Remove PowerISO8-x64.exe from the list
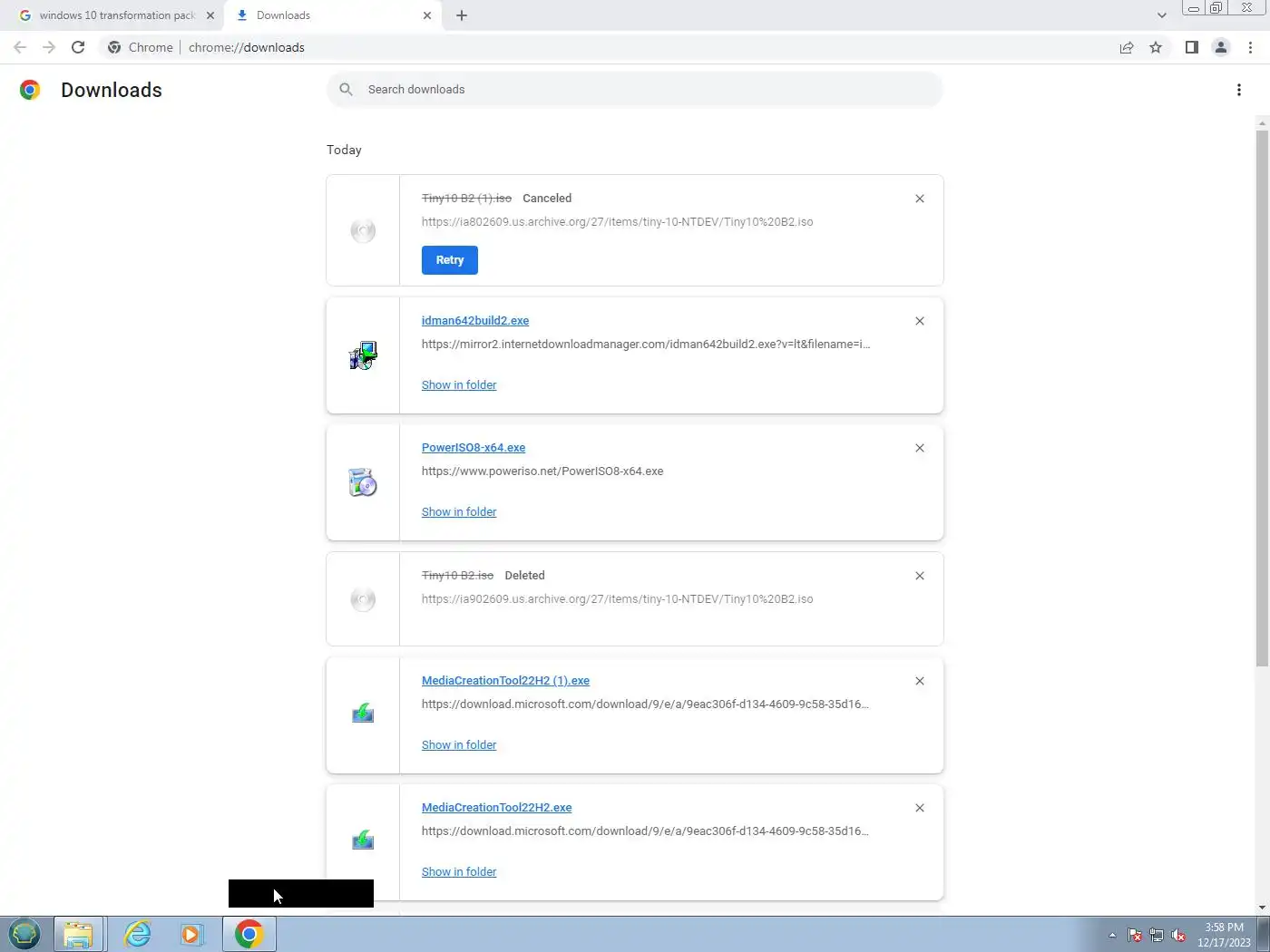Screen dimensions: 1270x952 (x=920, y=448)
